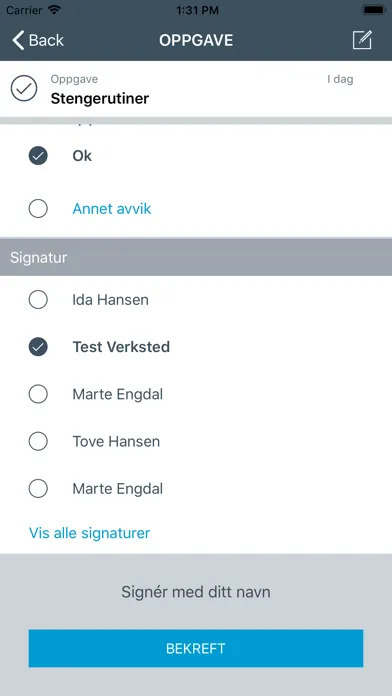392x696 pixels.
Task: Open the blue Annet avvik link text
Action: [112, 209]
